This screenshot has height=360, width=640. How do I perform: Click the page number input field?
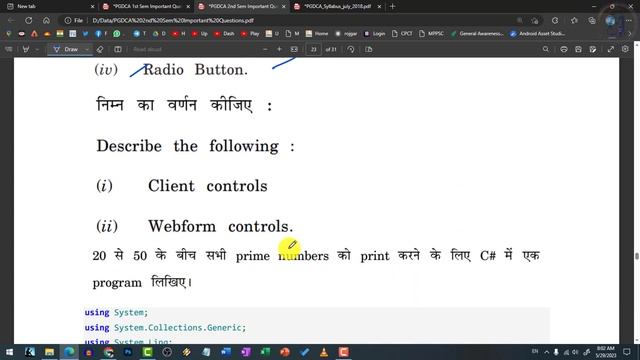click(x=313, y=49)
